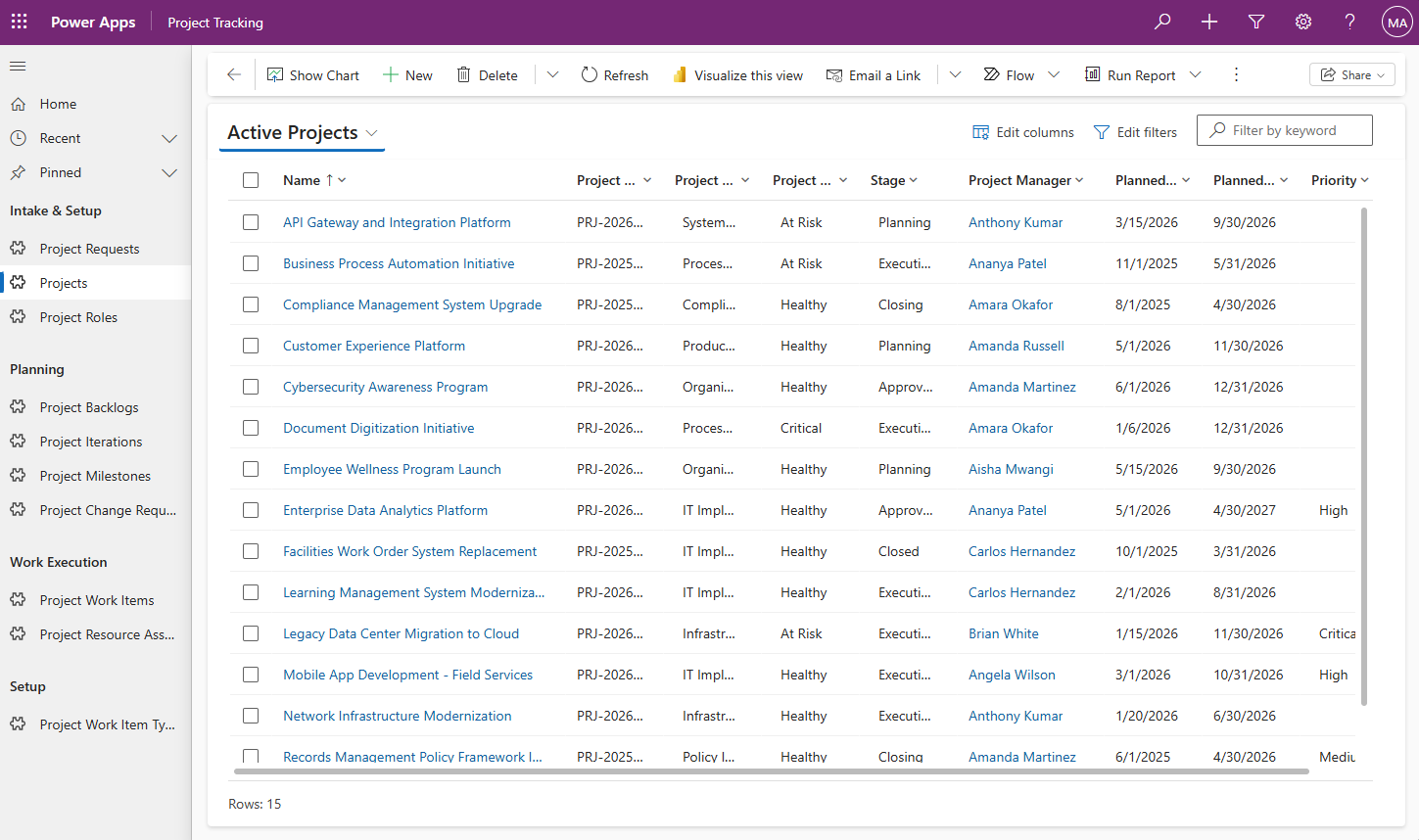
Task: Click Visualize this view
Action: [x=737, y=75]
